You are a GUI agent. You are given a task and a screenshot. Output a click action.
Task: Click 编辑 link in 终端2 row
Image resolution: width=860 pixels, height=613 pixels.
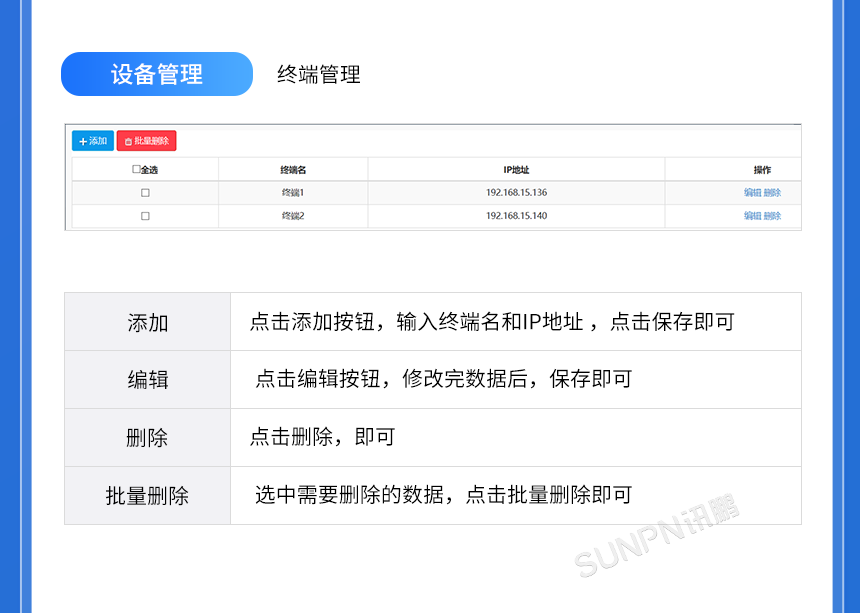pyautogui.click(x=752, y=216)
